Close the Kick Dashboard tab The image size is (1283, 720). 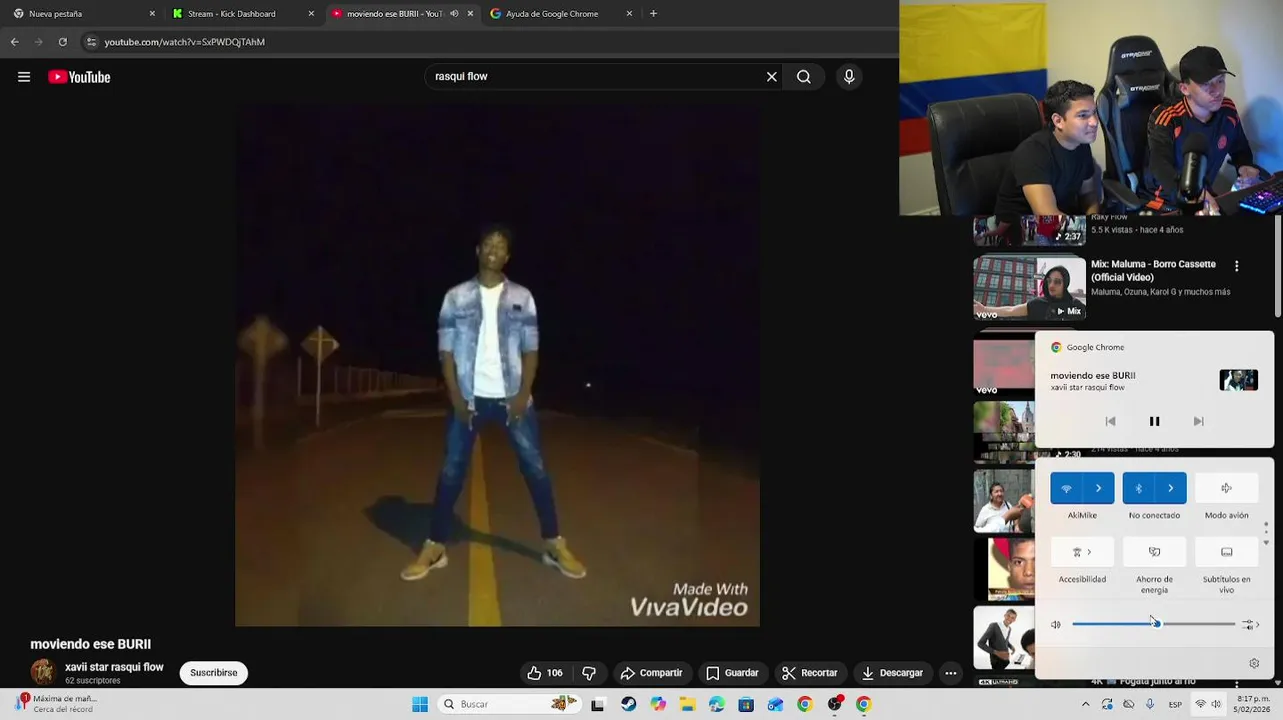[311, 14]
